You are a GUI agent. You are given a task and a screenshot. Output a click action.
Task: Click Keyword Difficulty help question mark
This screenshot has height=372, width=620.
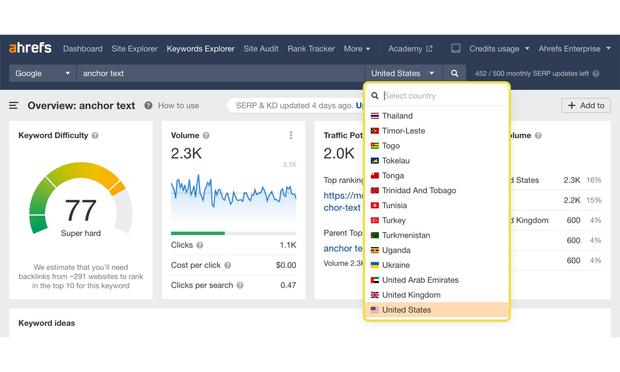point(95,135)
